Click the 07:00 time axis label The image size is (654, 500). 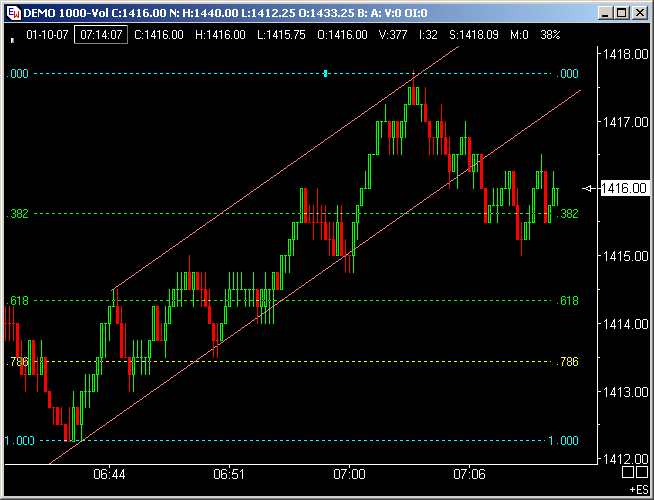350,475
